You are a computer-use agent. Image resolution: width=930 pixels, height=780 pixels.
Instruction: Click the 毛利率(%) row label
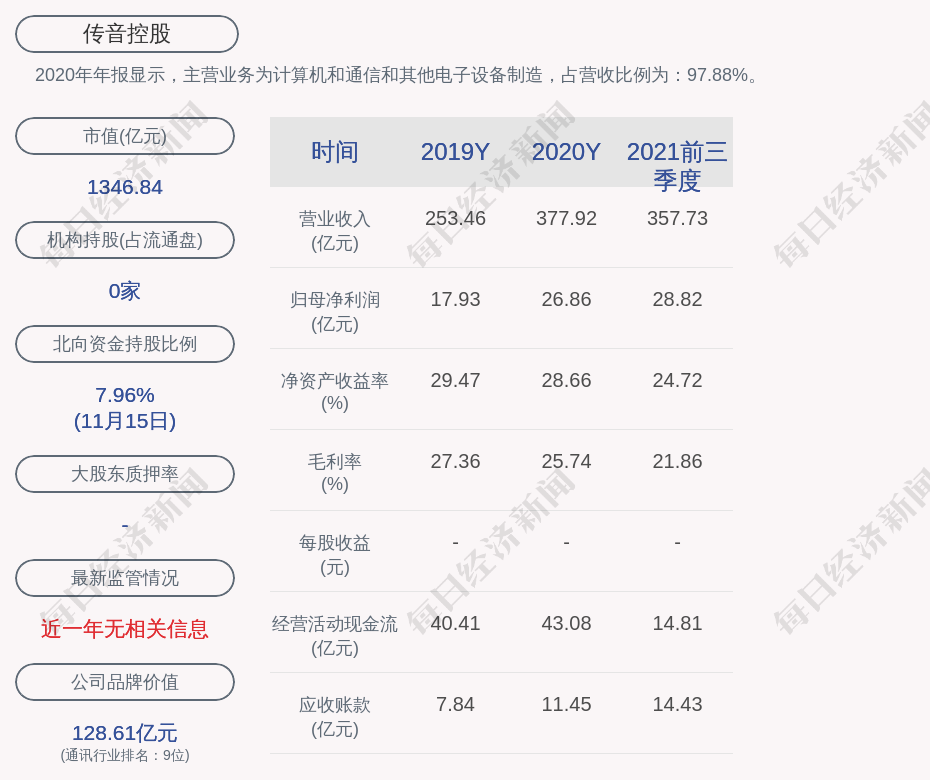(x=335, y=473)
